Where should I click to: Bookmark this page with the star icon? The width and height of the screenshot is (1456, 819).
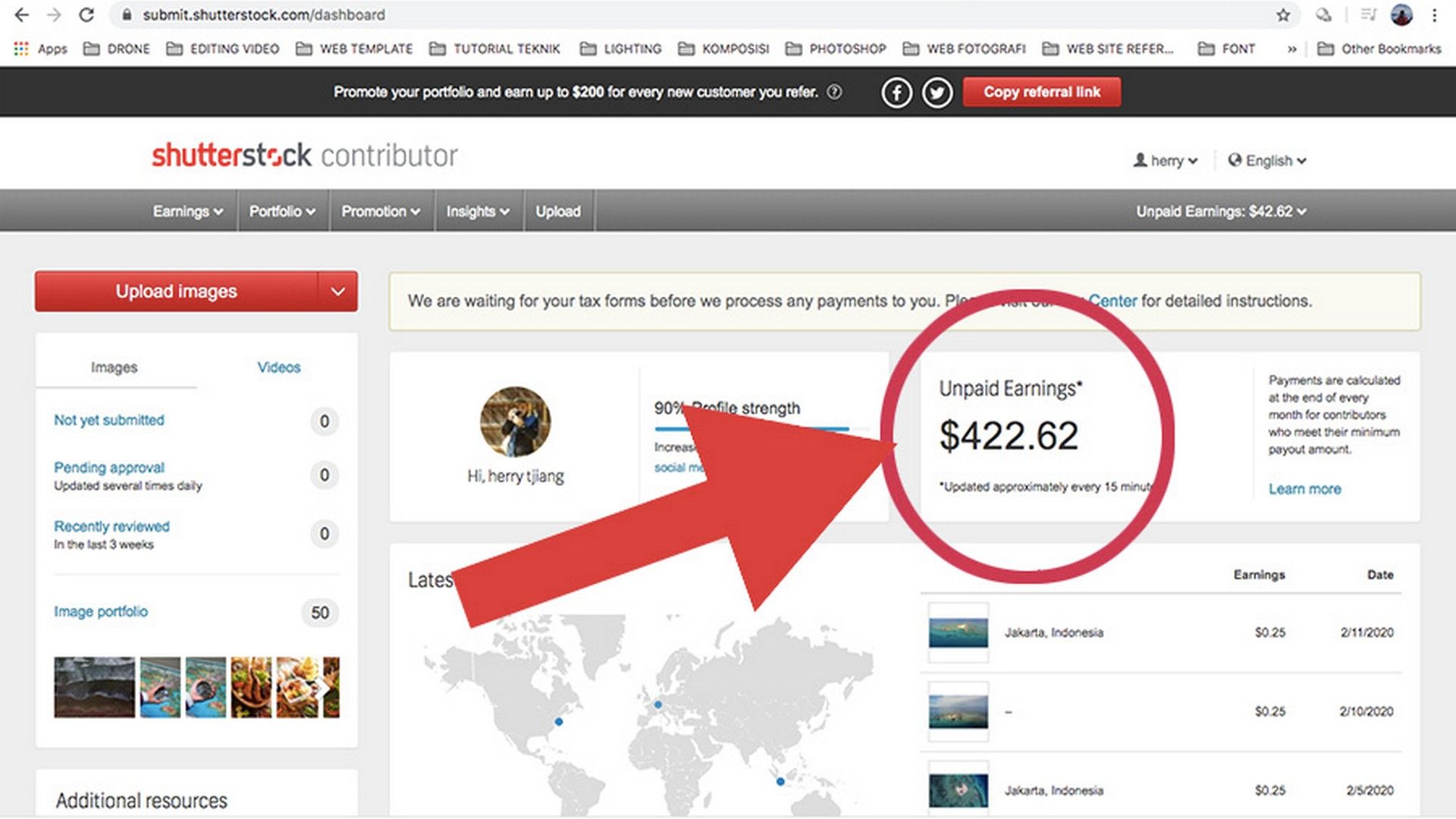coord(1283,15)
